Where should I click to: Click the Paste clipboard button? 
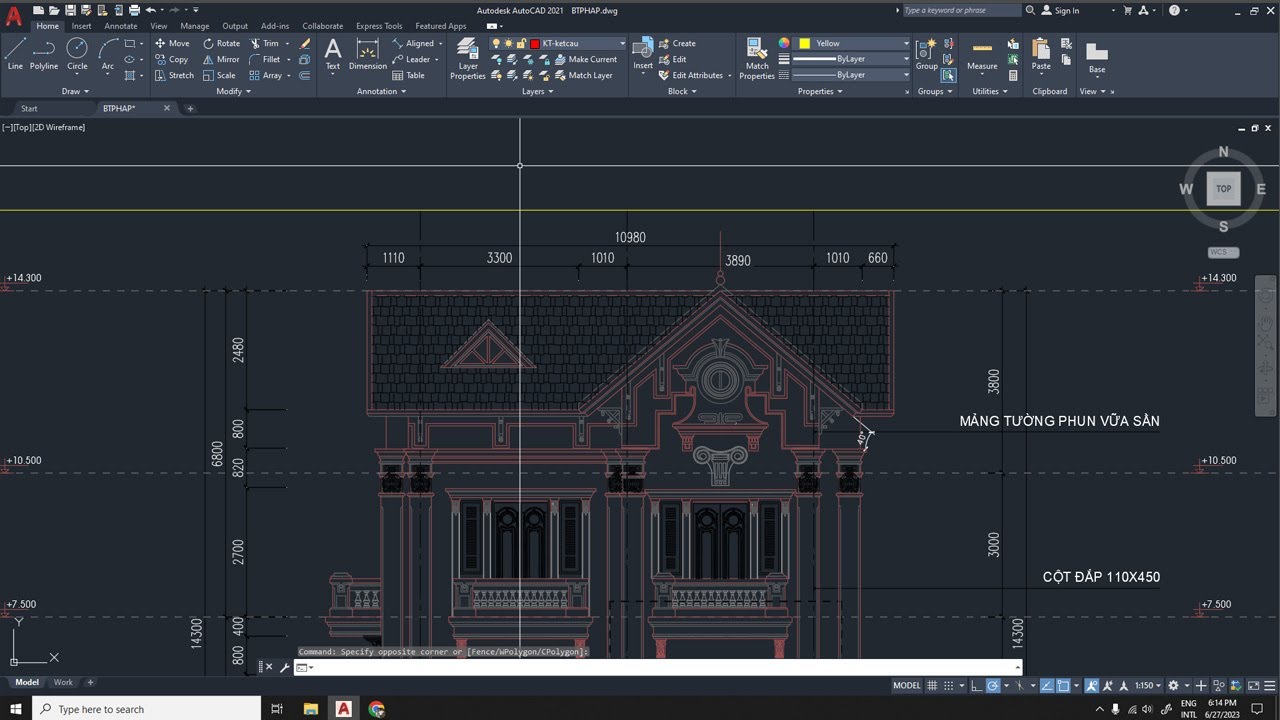click(x=1041, y=54)
